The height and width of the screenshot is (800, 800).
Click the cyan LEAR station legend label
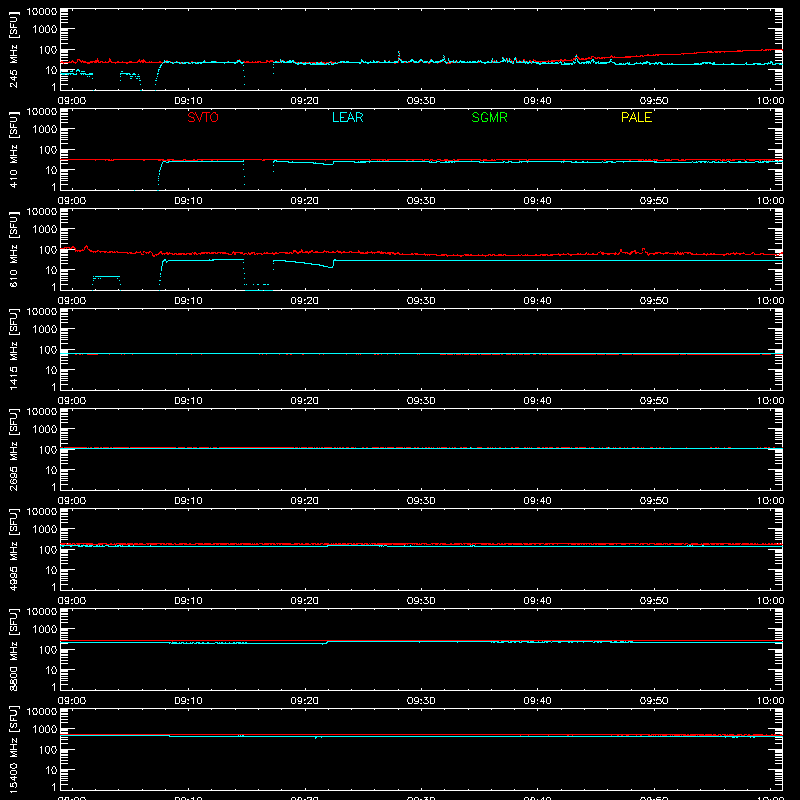[347, 117]
